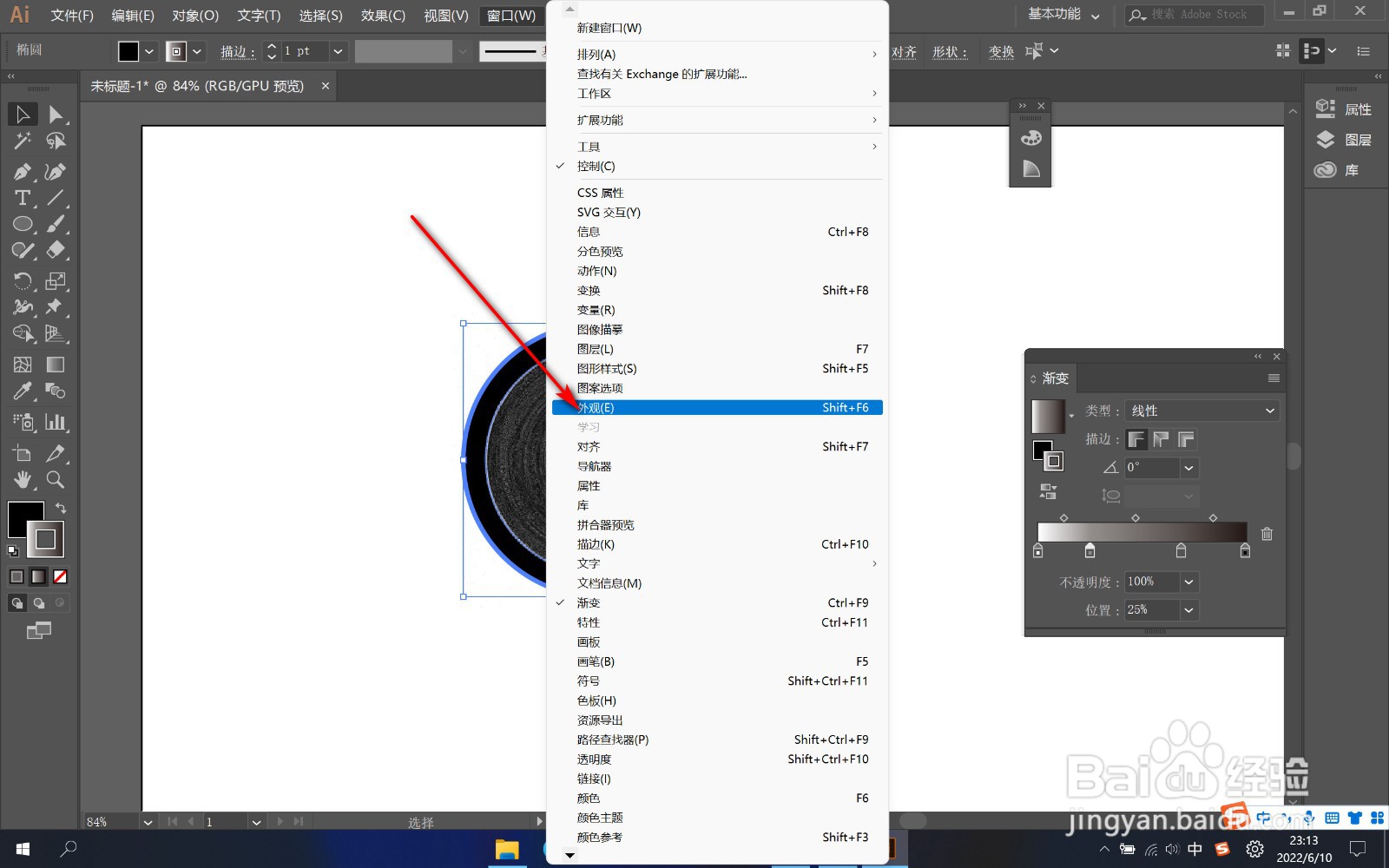This screenshot has height=868, width=1389.
Task: Open opacity 100% dropdown
Action: coord(1188,582)
